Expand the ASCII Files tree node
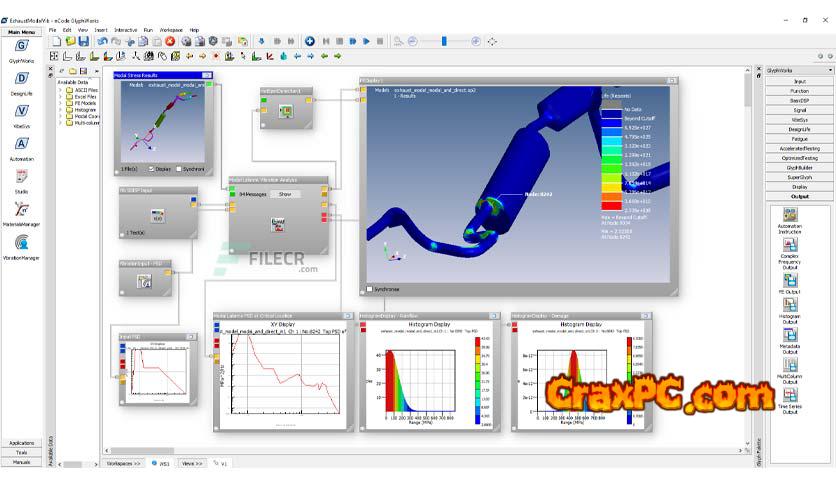The image size is (836, 484). tap(61, 90)
